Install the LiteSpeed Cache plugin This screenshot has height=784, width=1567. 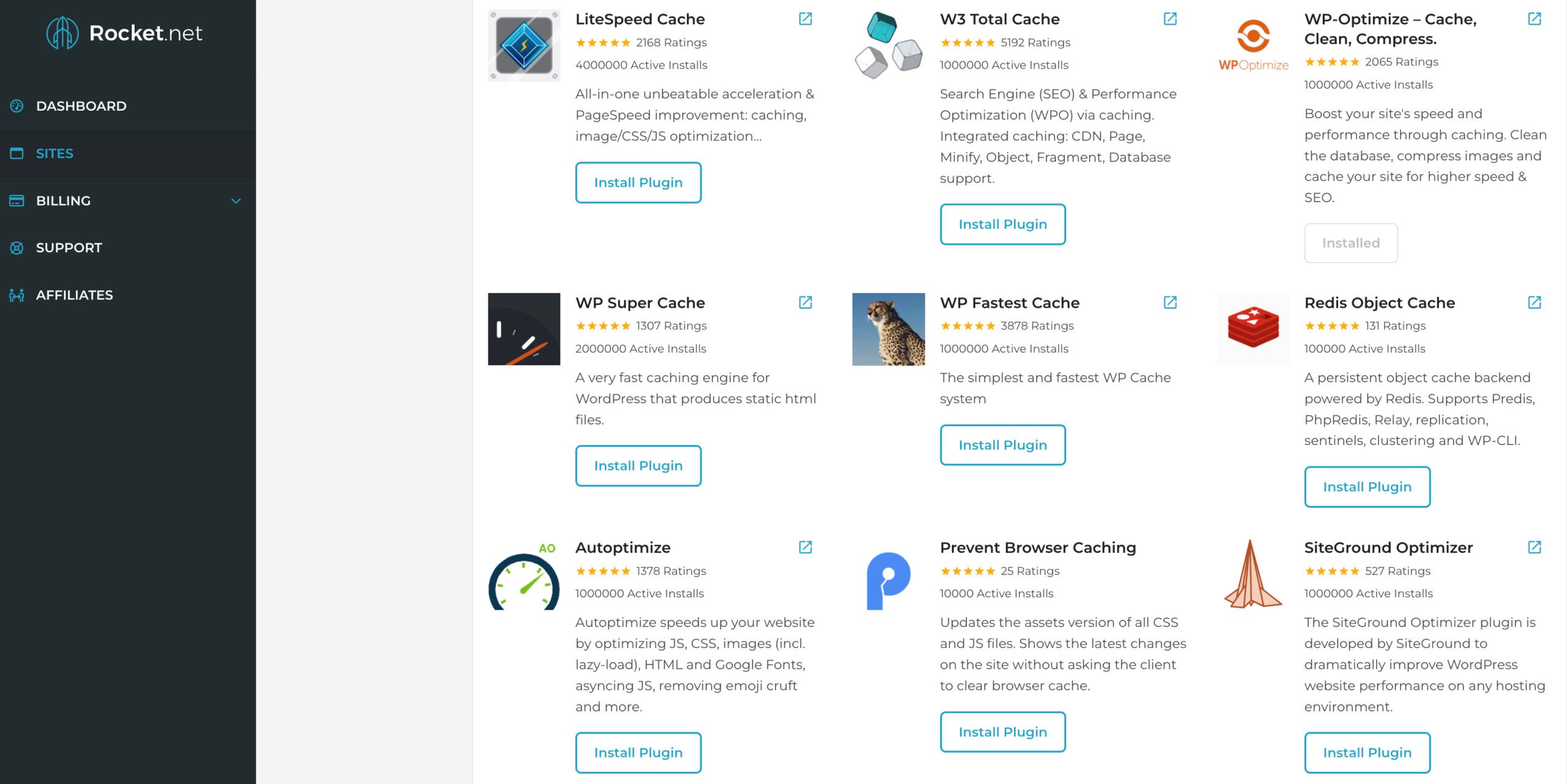pos(638,182)
